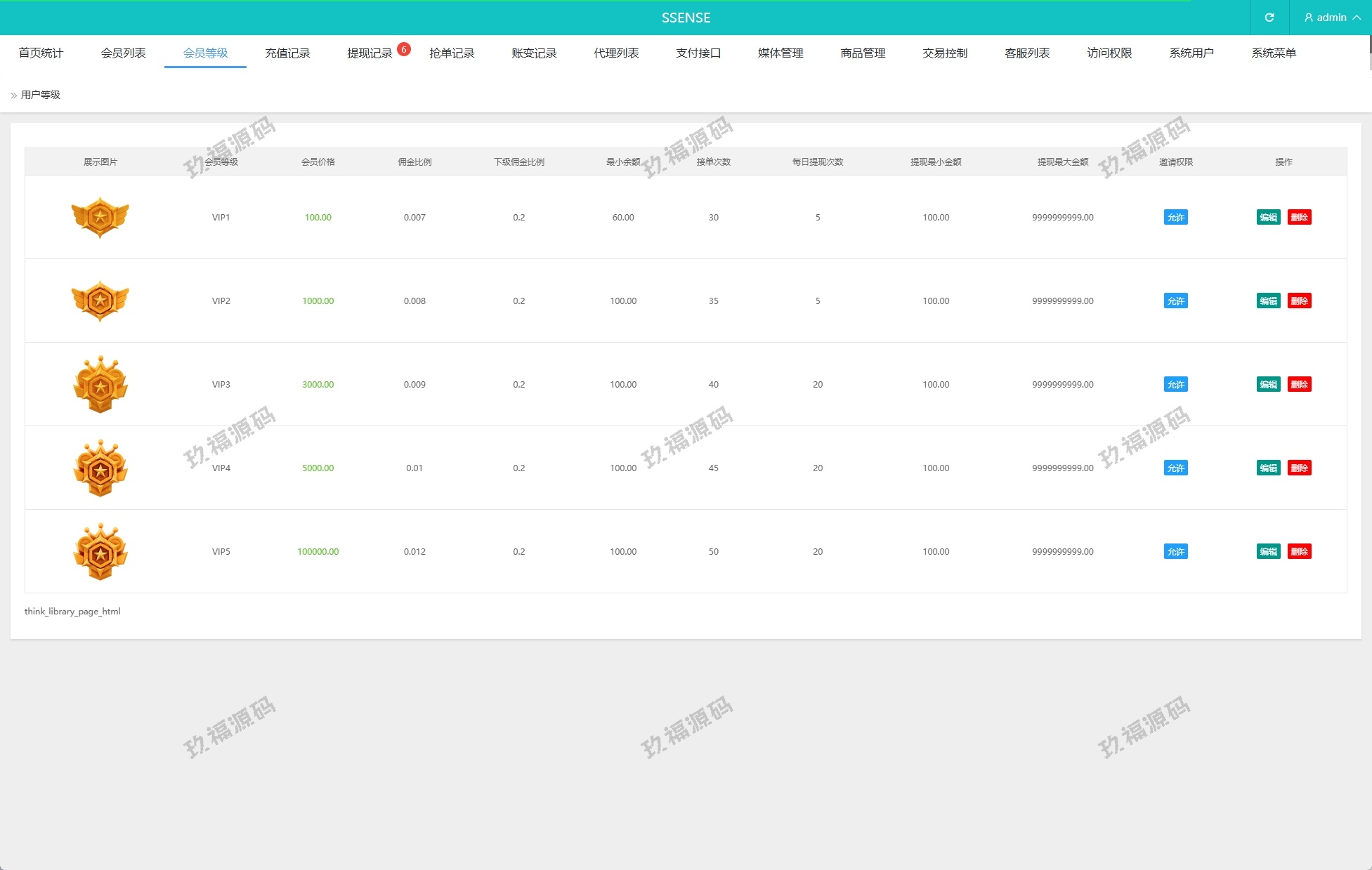1372x870 pixels.
Task: Open the 系统菜单 menu item
Action: tap(1273, 53)
